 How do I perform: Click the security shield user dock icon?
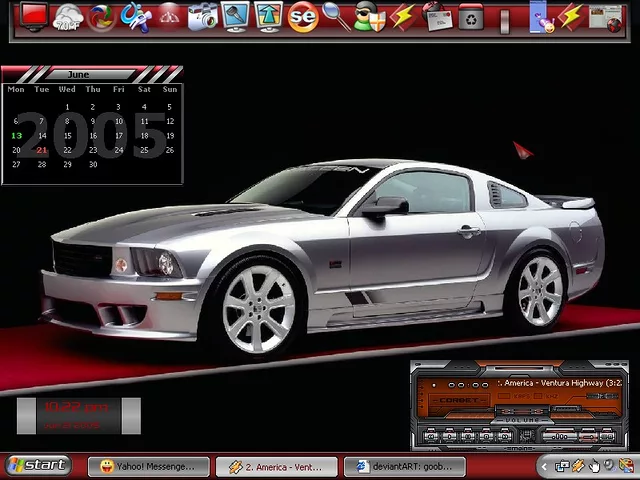coord(369,17)
